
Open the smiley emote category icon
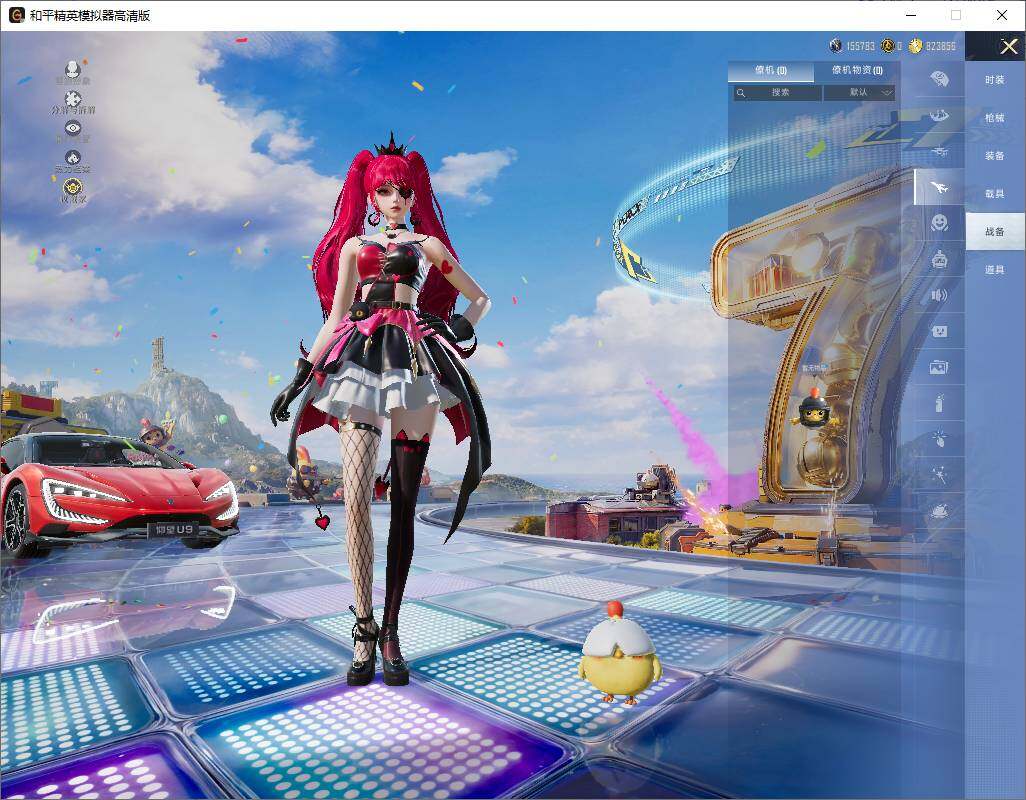pos(940,223)
